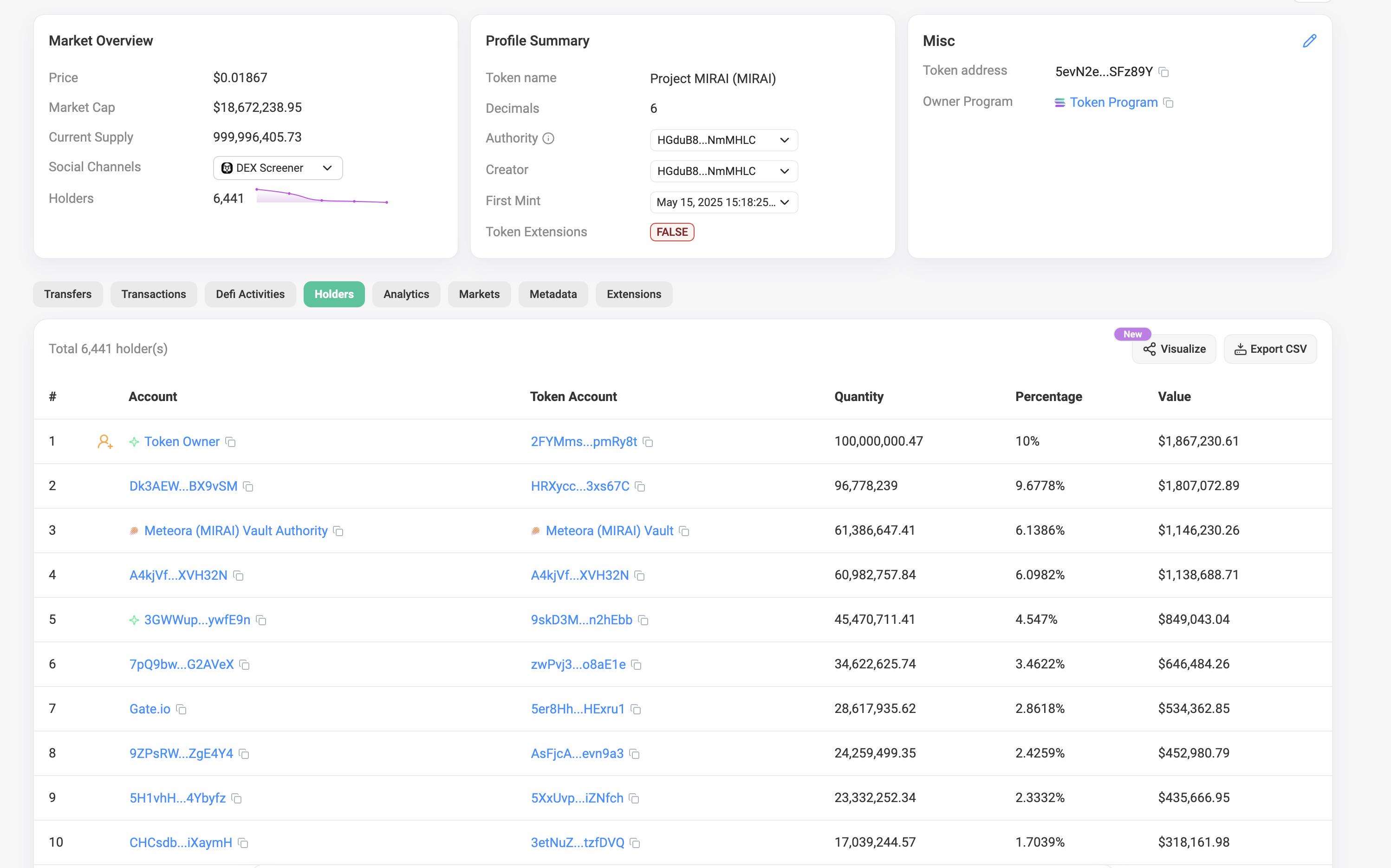
Task: Expand the Authority address dropdown
Action: (x=723, y=140)
